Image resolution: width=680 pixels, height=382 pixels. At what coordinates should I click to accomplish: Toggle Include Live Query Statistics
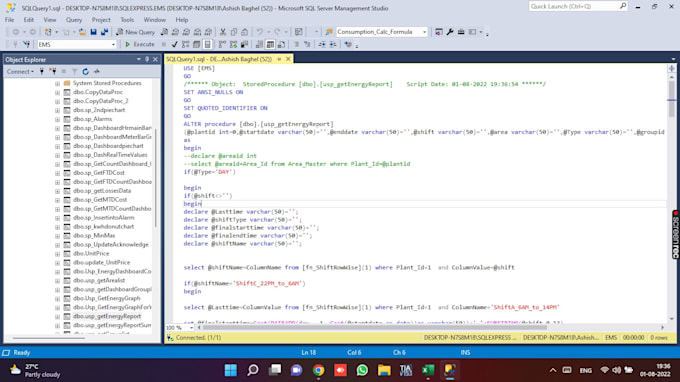coord(233,44)
